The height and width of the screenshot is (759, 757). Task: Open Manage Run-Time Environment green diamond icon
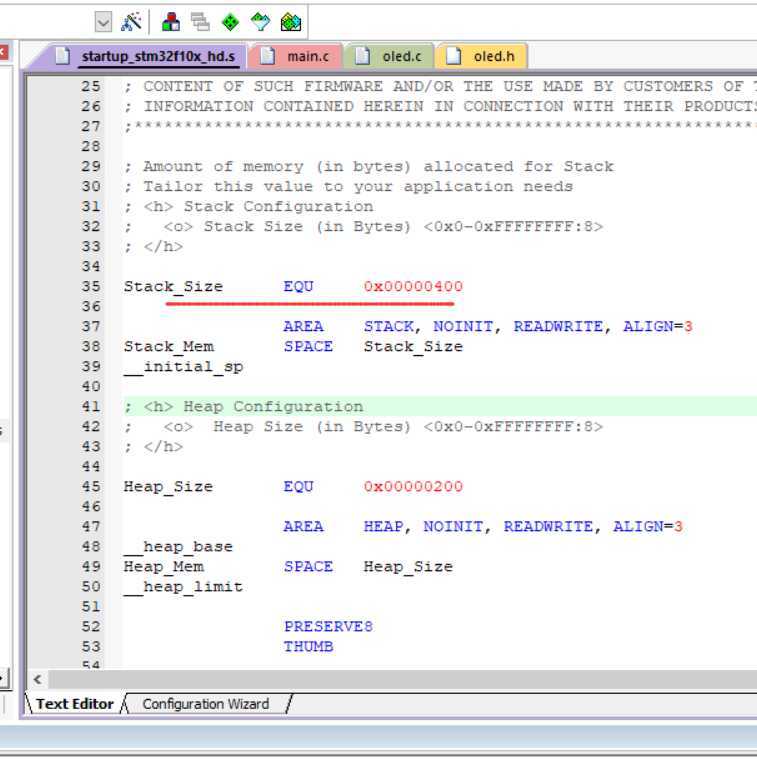click(230, 22)
